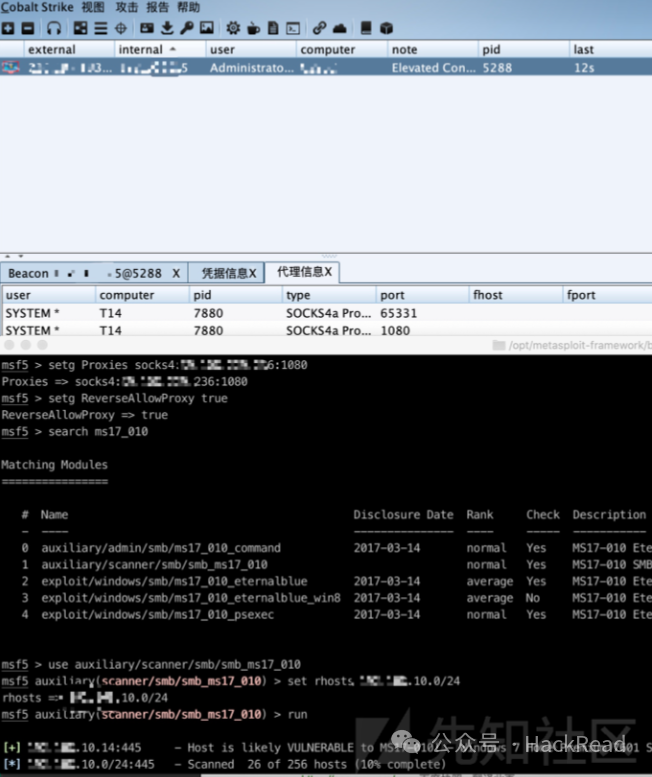Screen dimensions: 652x777
Task: Sort sessions by the pid column header
Action: 524,50
